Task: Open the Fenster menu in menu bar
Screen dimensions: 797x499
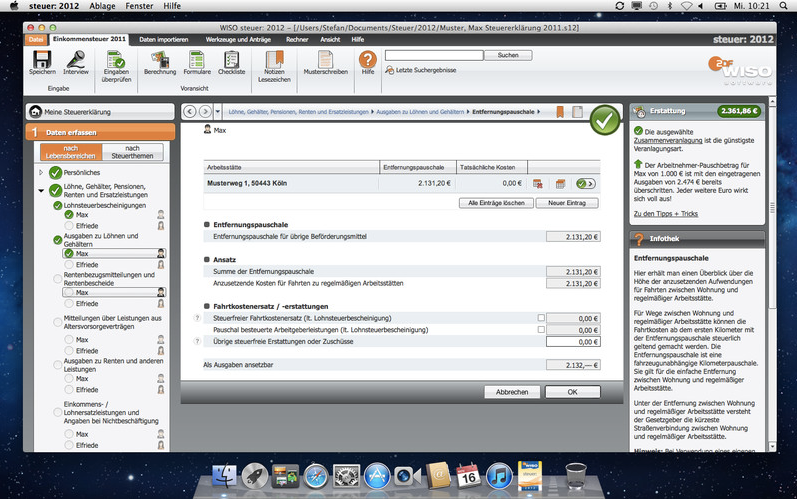Action: [139, 6]
